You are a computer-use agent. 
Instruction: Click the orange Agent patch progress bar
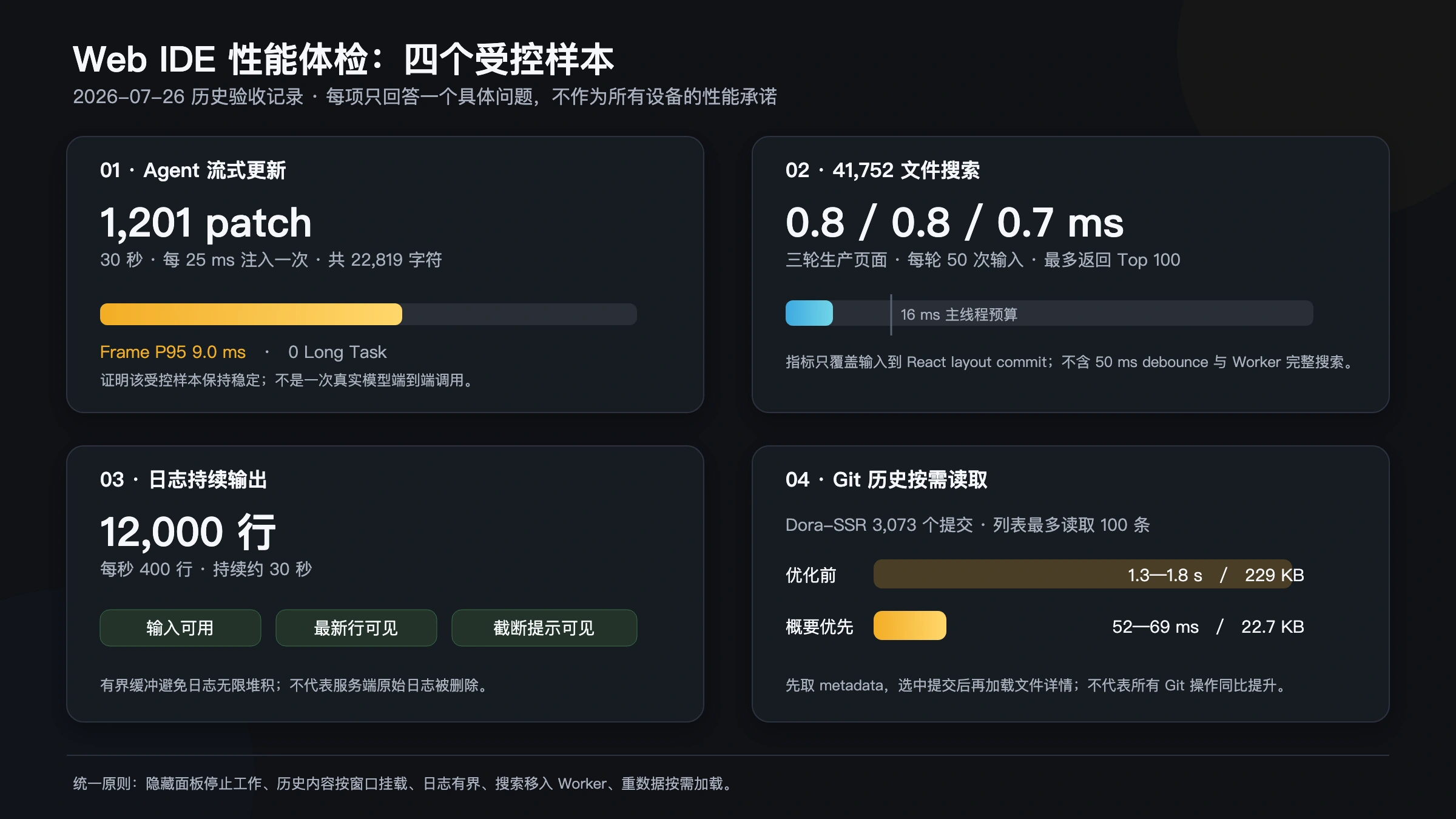[x=251, y=314]
